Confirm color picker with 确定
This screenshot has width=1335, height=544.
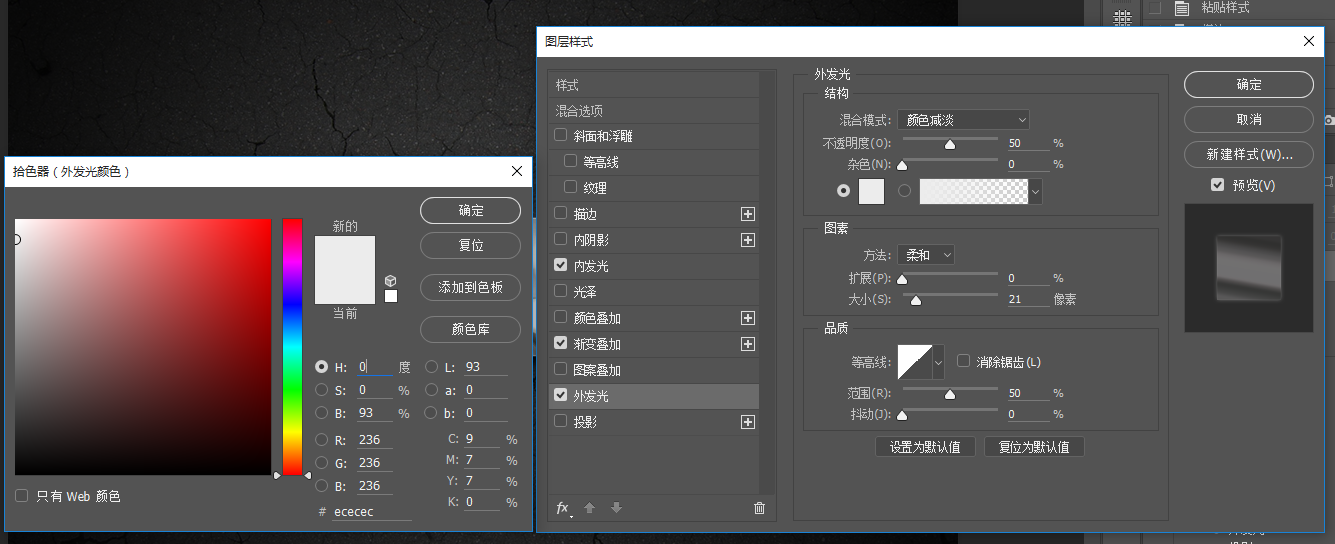(x=470, y=211)
